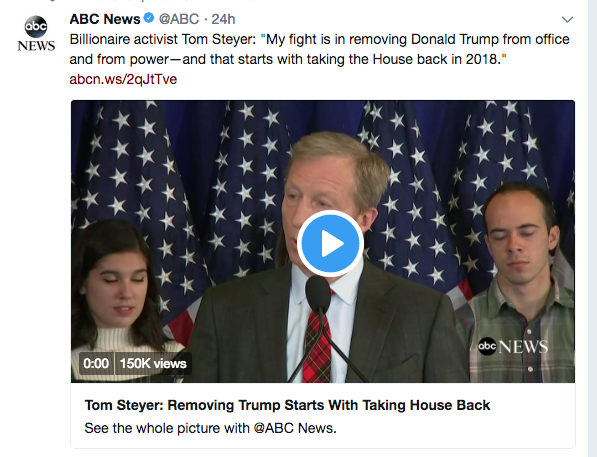The width and height of the screenshot is (597, 457).
Task: Click the ABC News profile avatar
Action: pos(36,33)
